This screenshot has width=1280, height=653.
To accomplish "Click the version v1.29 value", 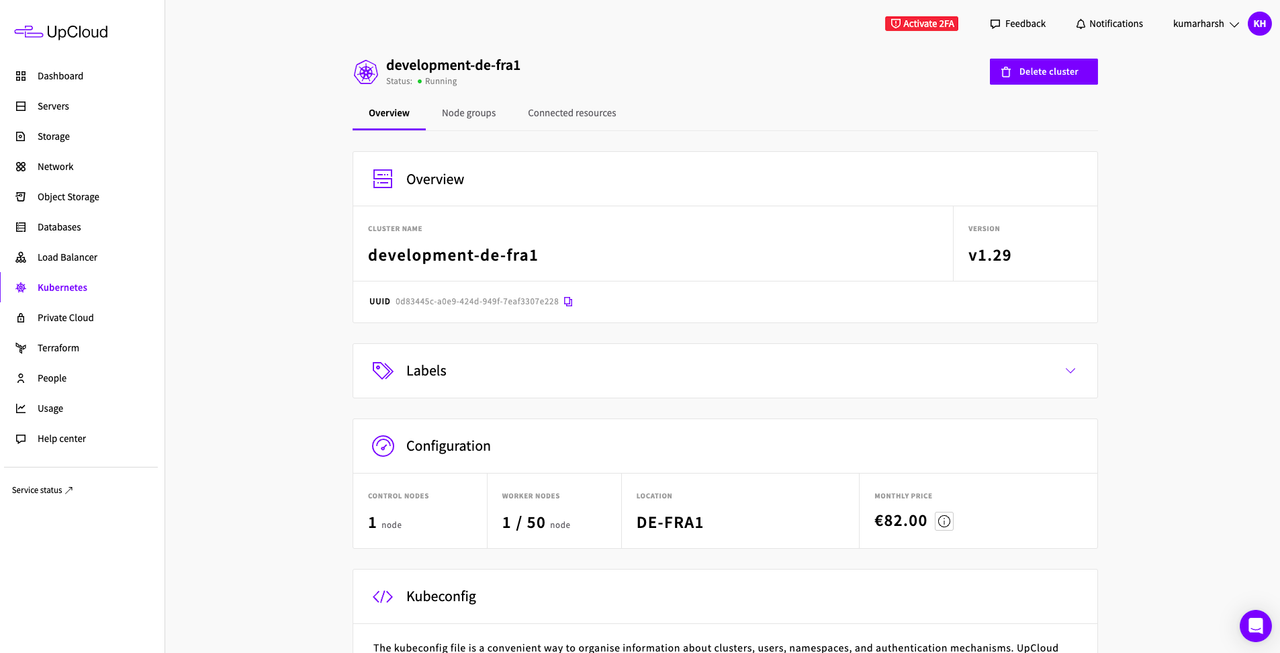I will 990,255.
